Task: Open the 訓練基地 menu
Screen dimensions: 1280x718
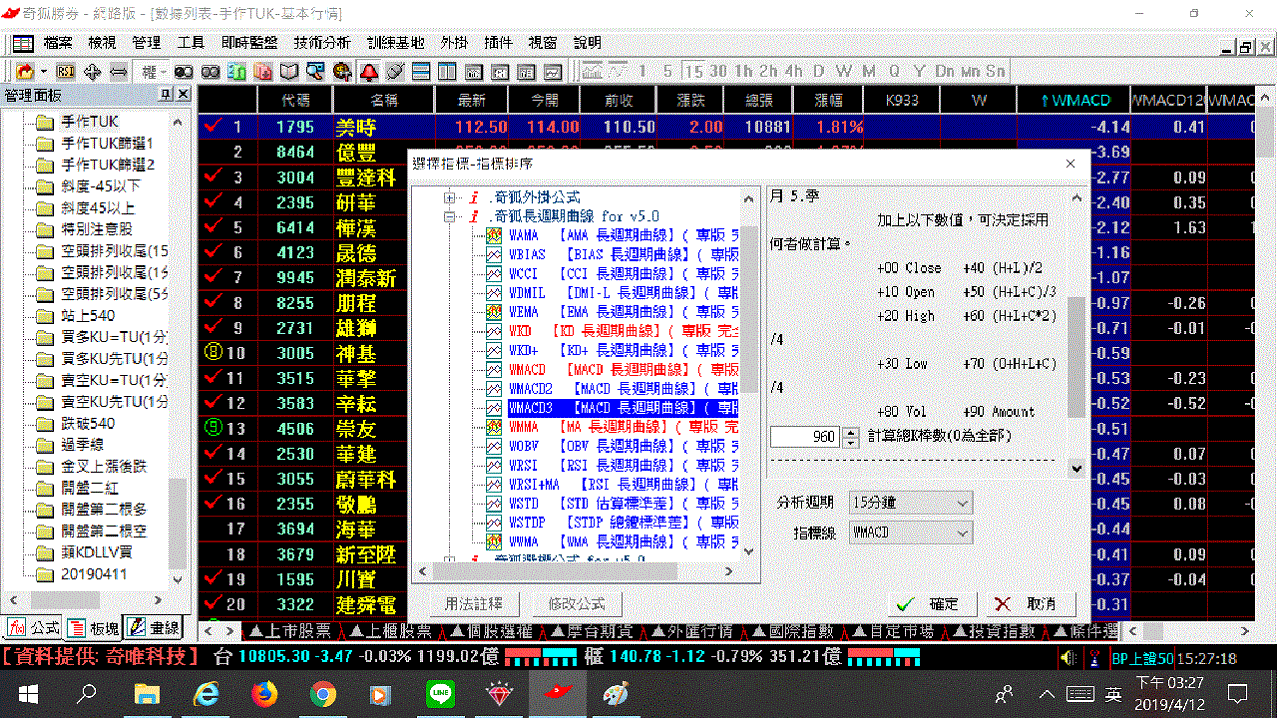Action: (x=396, y=43)
